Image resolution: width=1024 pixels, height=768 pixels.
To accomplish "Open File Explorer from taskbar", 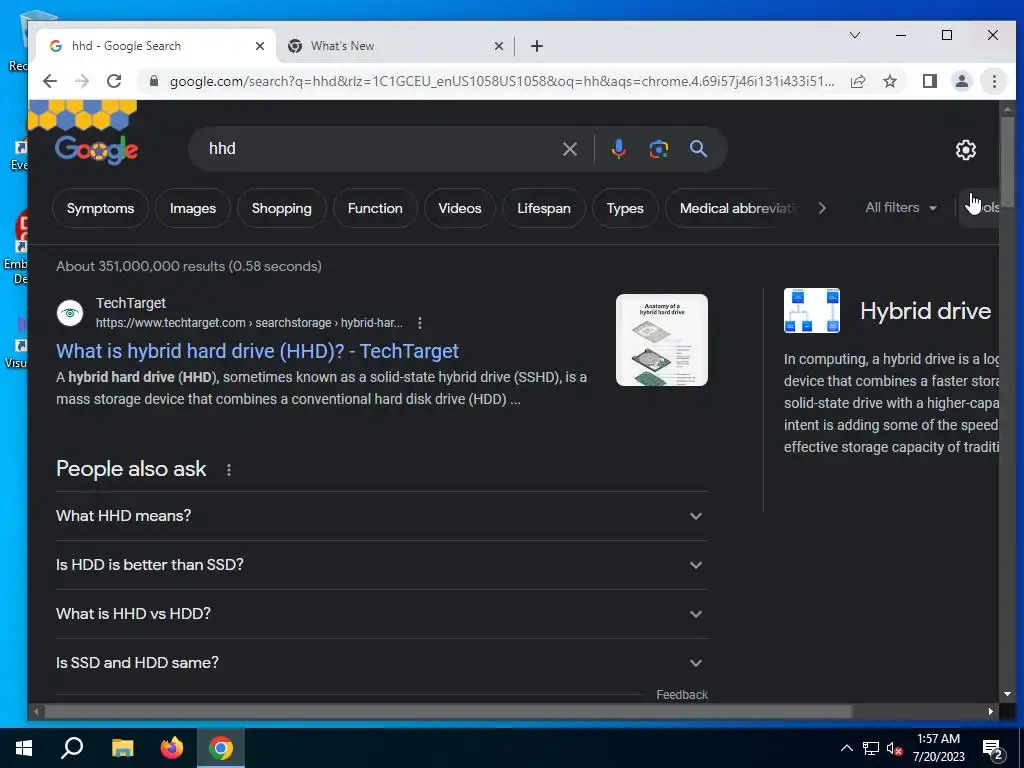I will tap(122, 748).
